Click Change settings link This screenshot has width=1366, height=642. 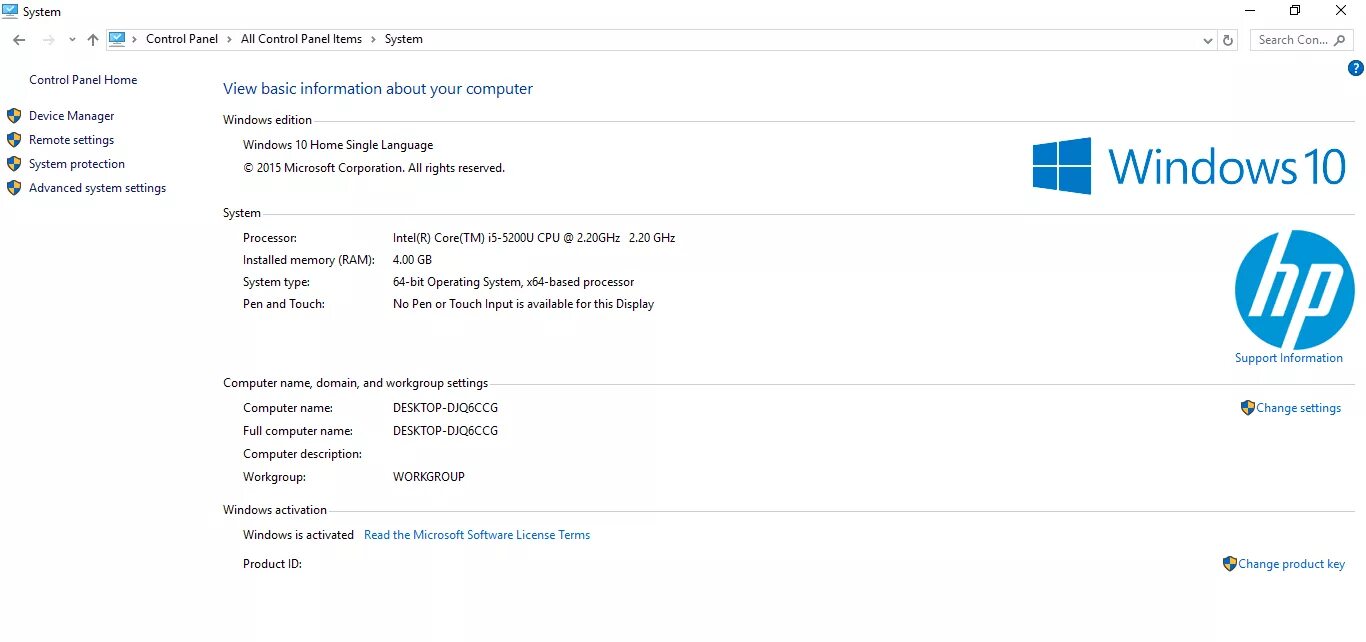click(1299, 408)
